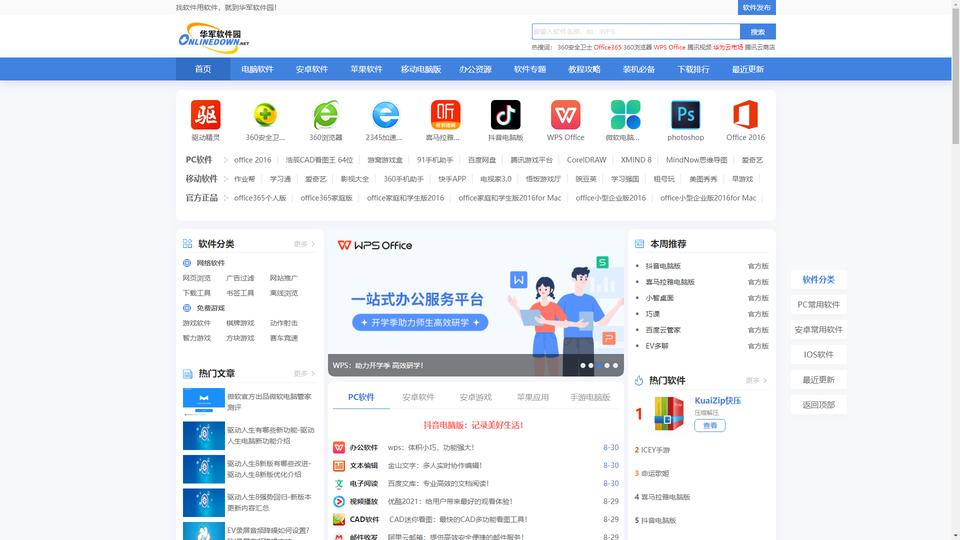Open the 喜马拉雅 icon
The image size is (960, 540).
click(x=445, y=114)
